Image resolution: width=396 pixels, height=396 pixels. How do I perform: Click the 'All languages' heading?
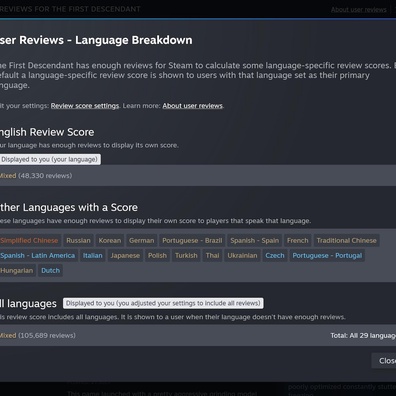(28, 304)
